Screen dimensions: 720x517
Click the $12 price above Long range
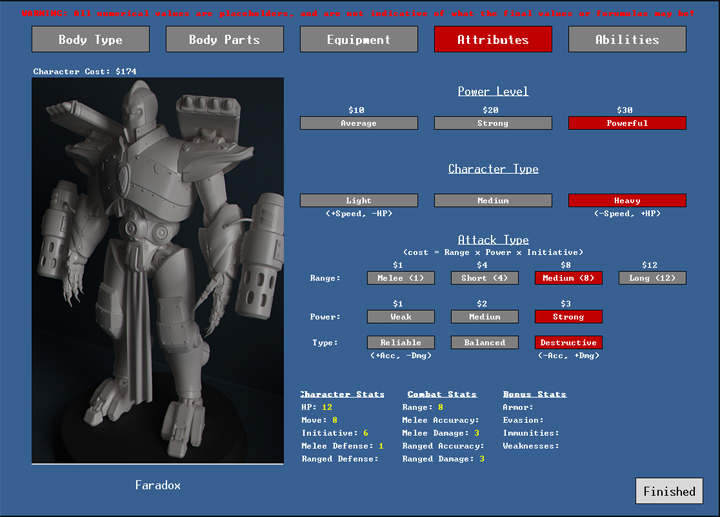650,265
